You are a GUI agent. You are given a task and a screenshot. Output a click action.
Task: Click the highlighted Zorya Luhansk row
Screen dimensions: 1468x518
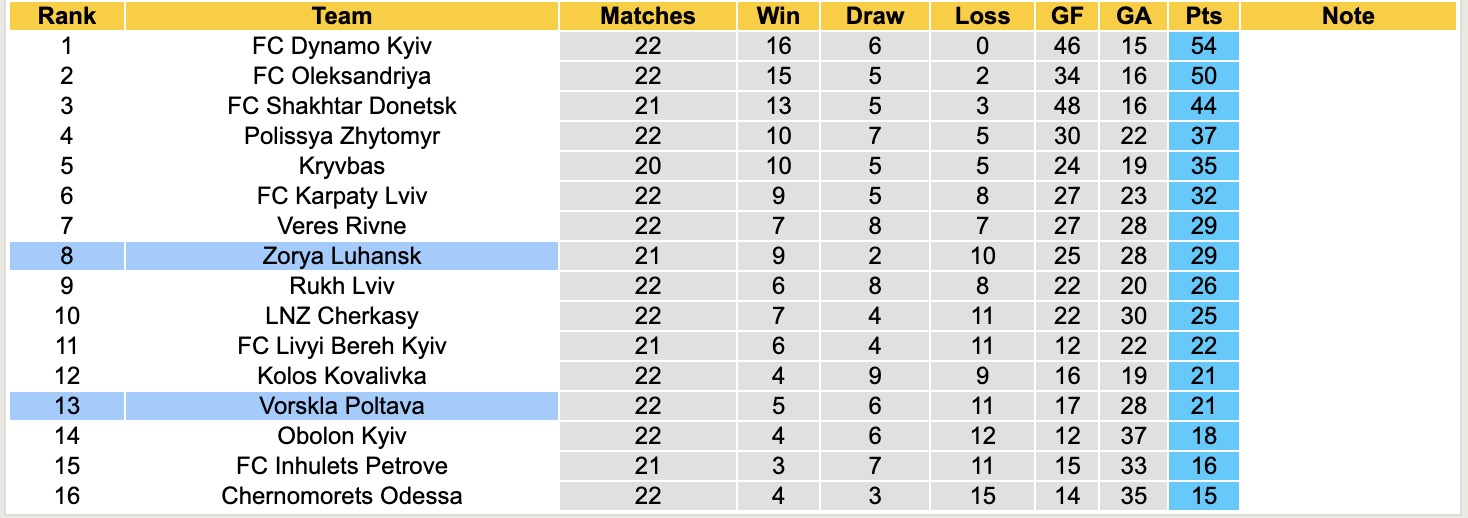pyautogui.click(x=342, y=256)
